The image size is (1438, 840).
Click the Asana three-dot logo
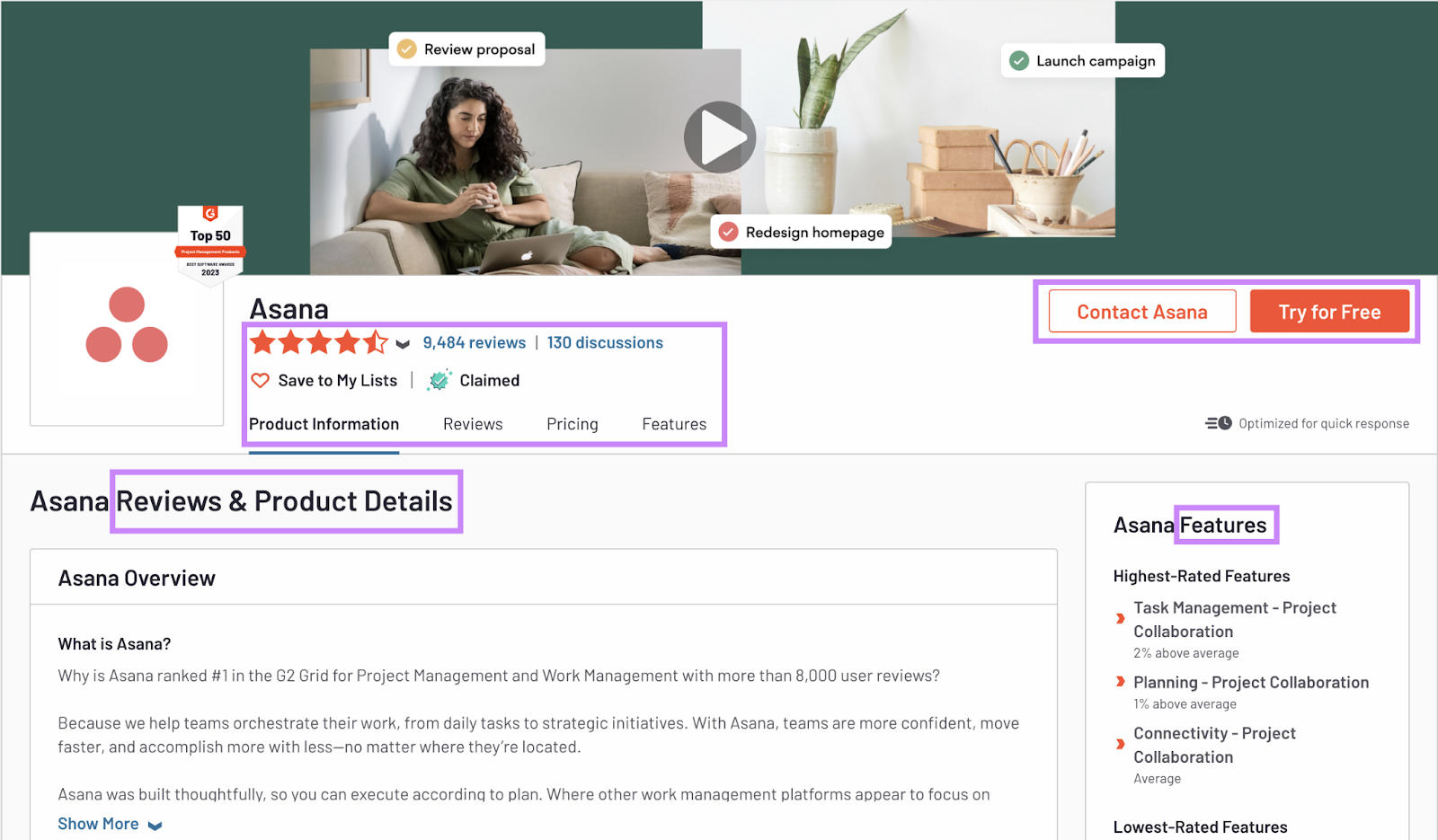[x=127, y=325]
